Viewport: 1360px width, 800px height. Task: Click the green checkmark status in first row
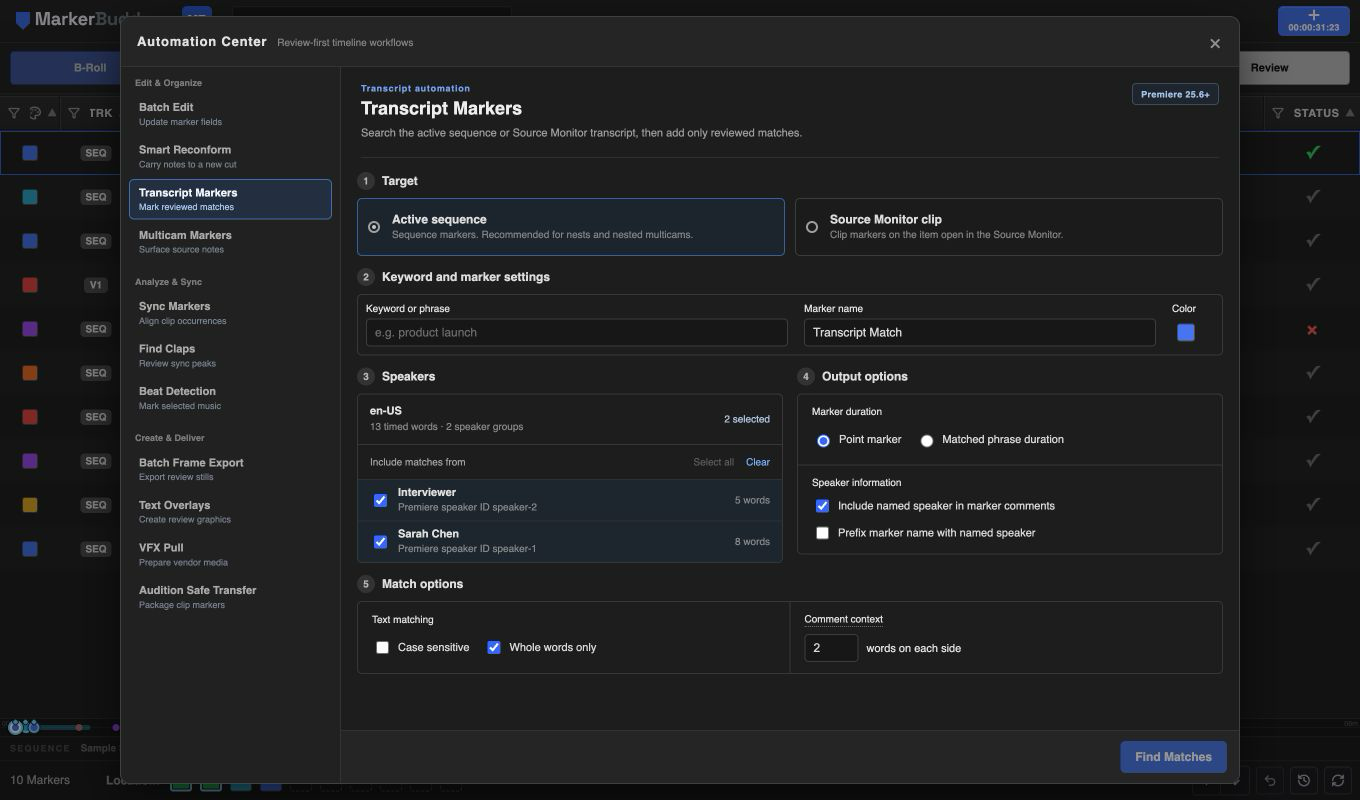1313,153
